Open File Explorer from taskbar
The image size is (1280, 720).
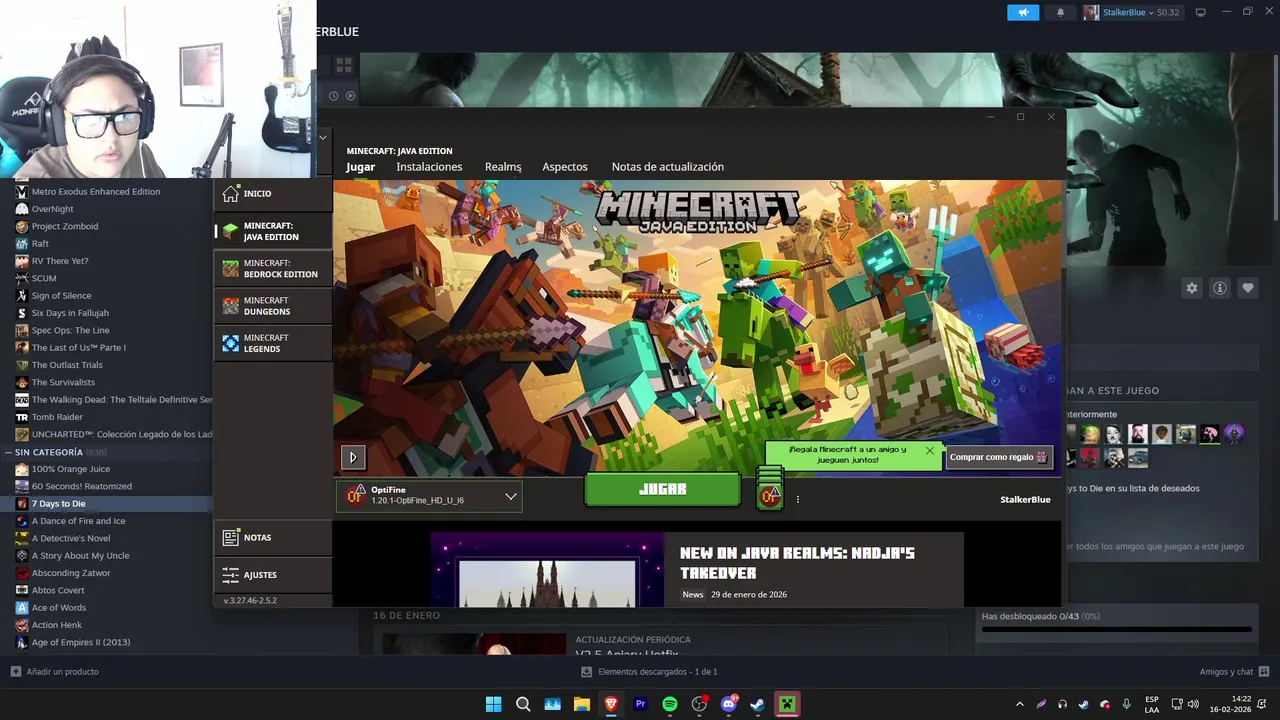581,704
